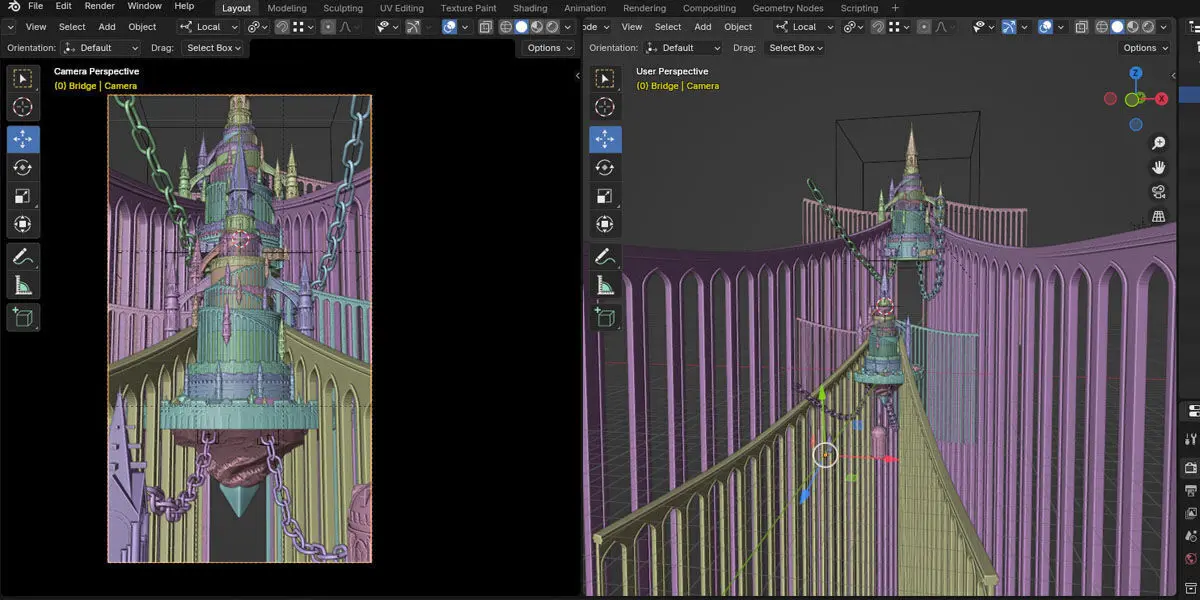Toggle overlays in the left viewport

450,27
